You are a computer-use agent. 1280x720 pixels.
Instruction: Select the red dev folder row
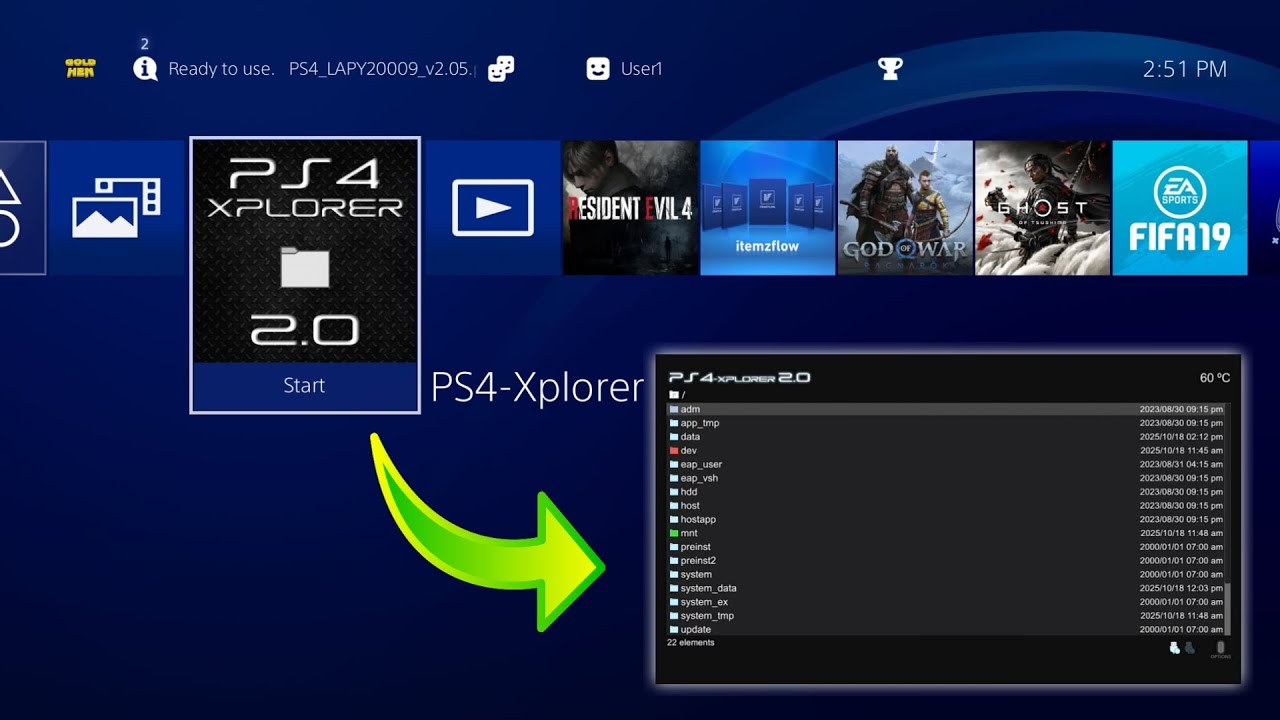pos(945,451)
